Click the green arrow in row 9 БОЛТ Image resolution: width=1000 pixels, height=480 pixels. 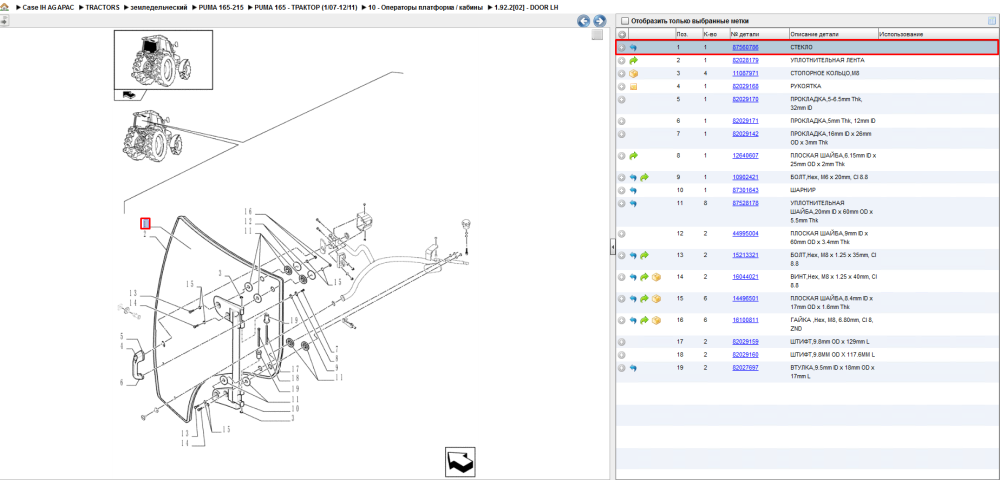pos(644,177)
